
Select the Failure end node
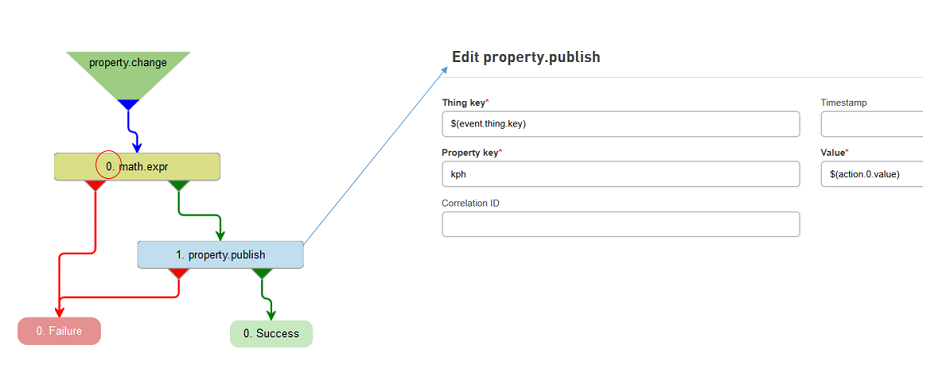(x=59, y=331)
